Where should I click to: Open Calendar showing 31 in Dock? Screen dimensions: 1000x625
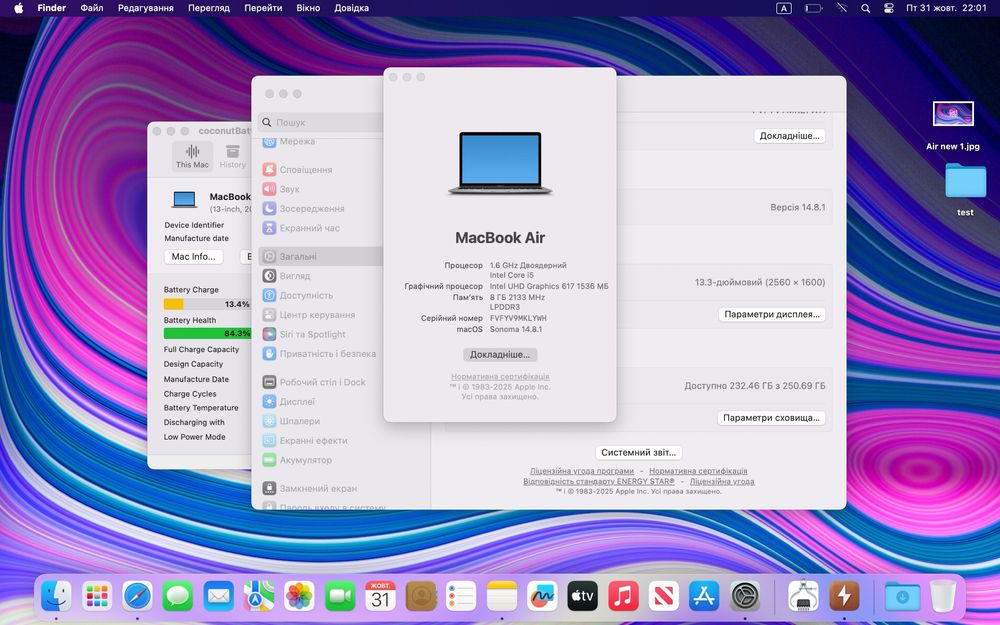pyautogui.click(x=380, y=596)
